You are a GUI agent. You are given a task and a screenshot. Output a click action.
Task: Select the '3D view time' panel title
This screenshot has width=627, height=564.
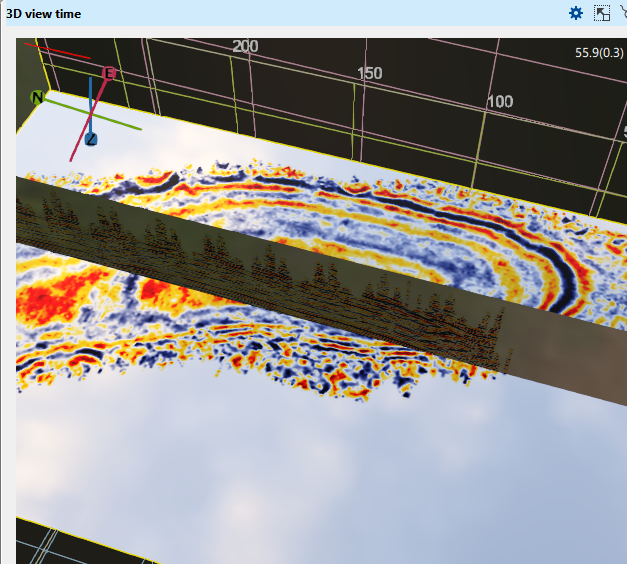click(43, 14)
